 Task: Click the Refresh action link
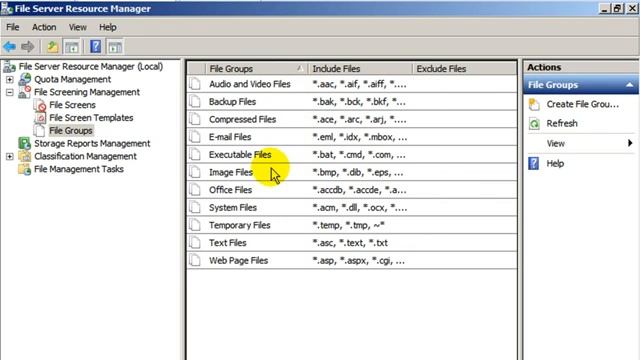(562, 123)
